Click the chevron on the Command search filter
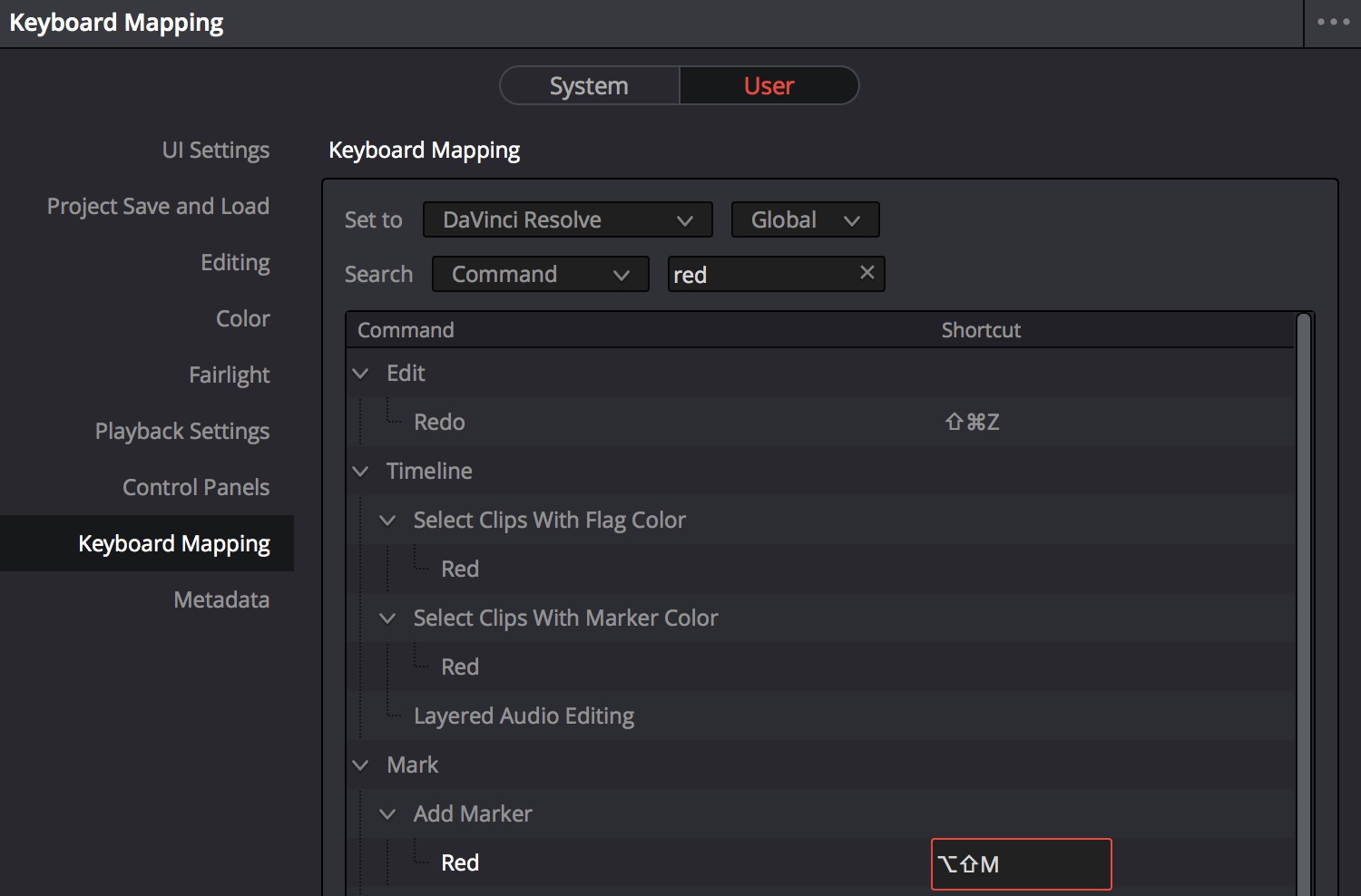 pyautogui.click(x=622, y=274)
